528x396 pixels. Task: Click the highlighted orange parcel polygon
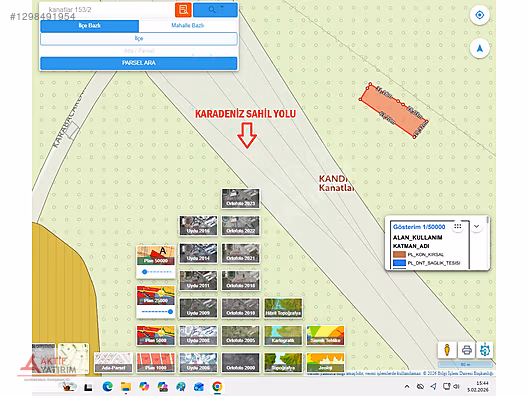tap(394, 110)
